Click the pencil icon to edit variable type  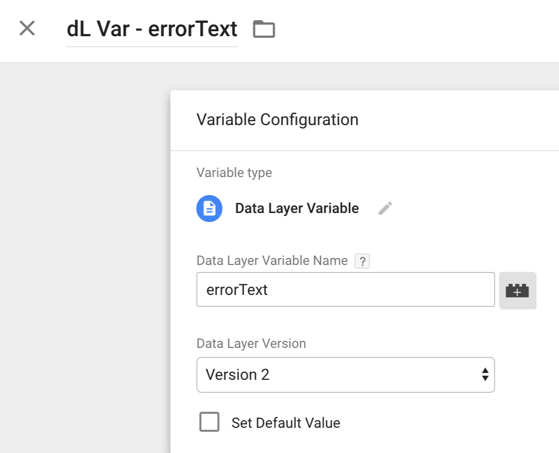(x=385, y=209)
